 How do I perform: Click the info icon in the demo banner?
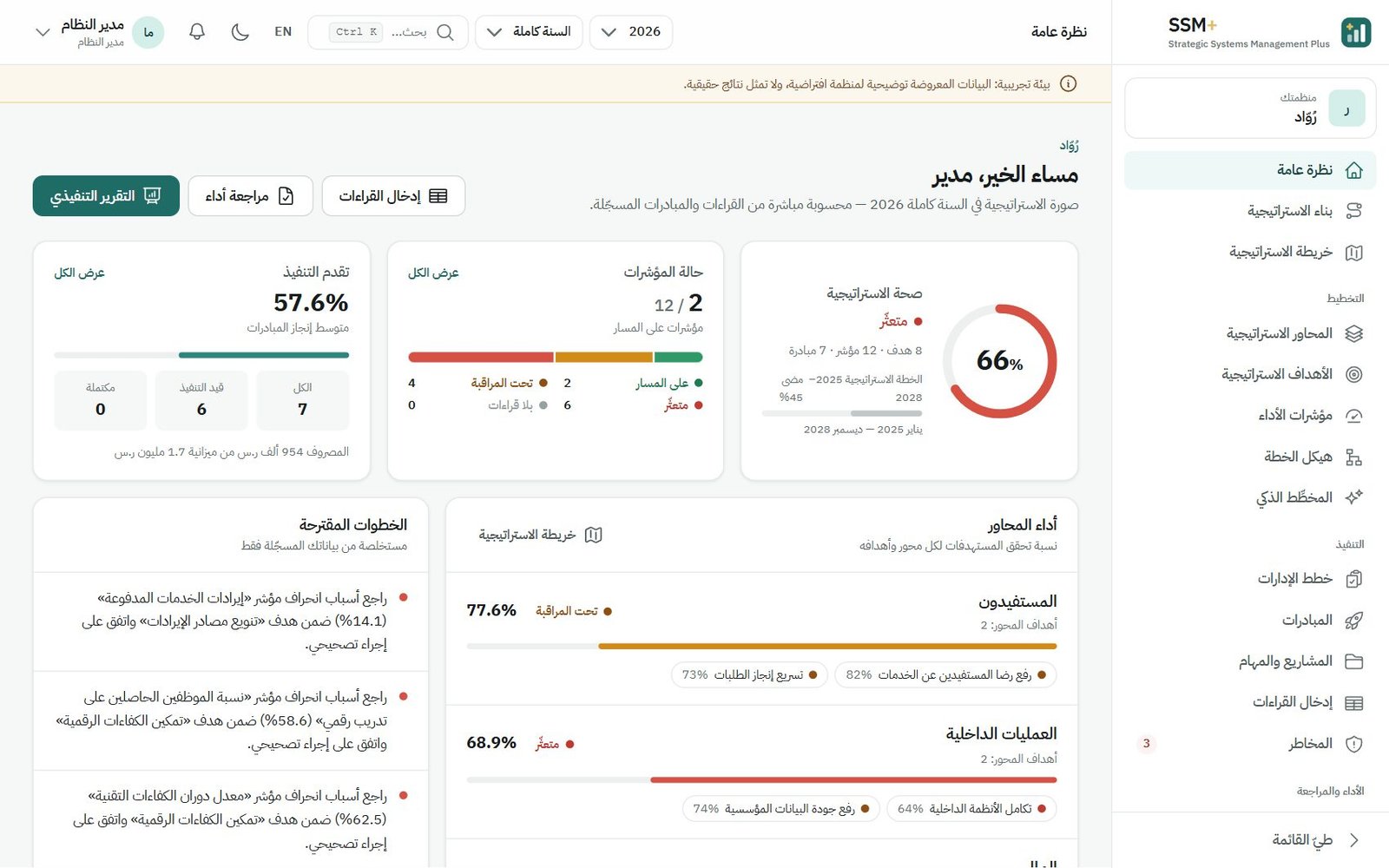point(1069,84)
